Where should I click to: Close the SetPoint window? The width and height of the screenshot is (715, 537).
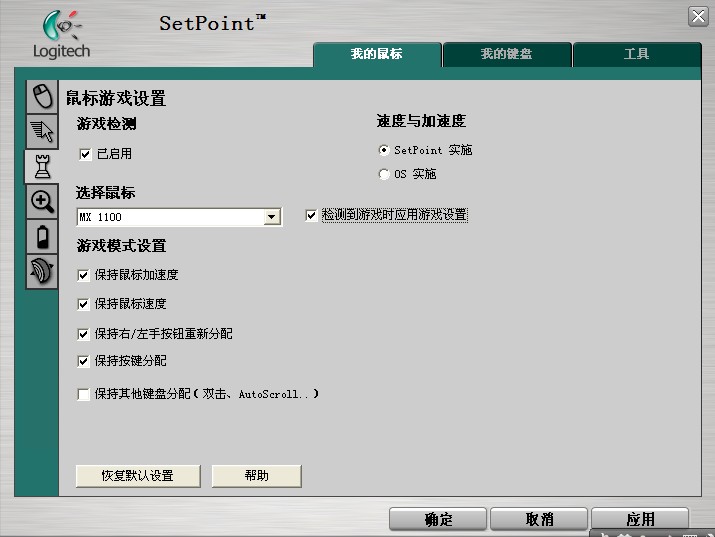[698, 16]
